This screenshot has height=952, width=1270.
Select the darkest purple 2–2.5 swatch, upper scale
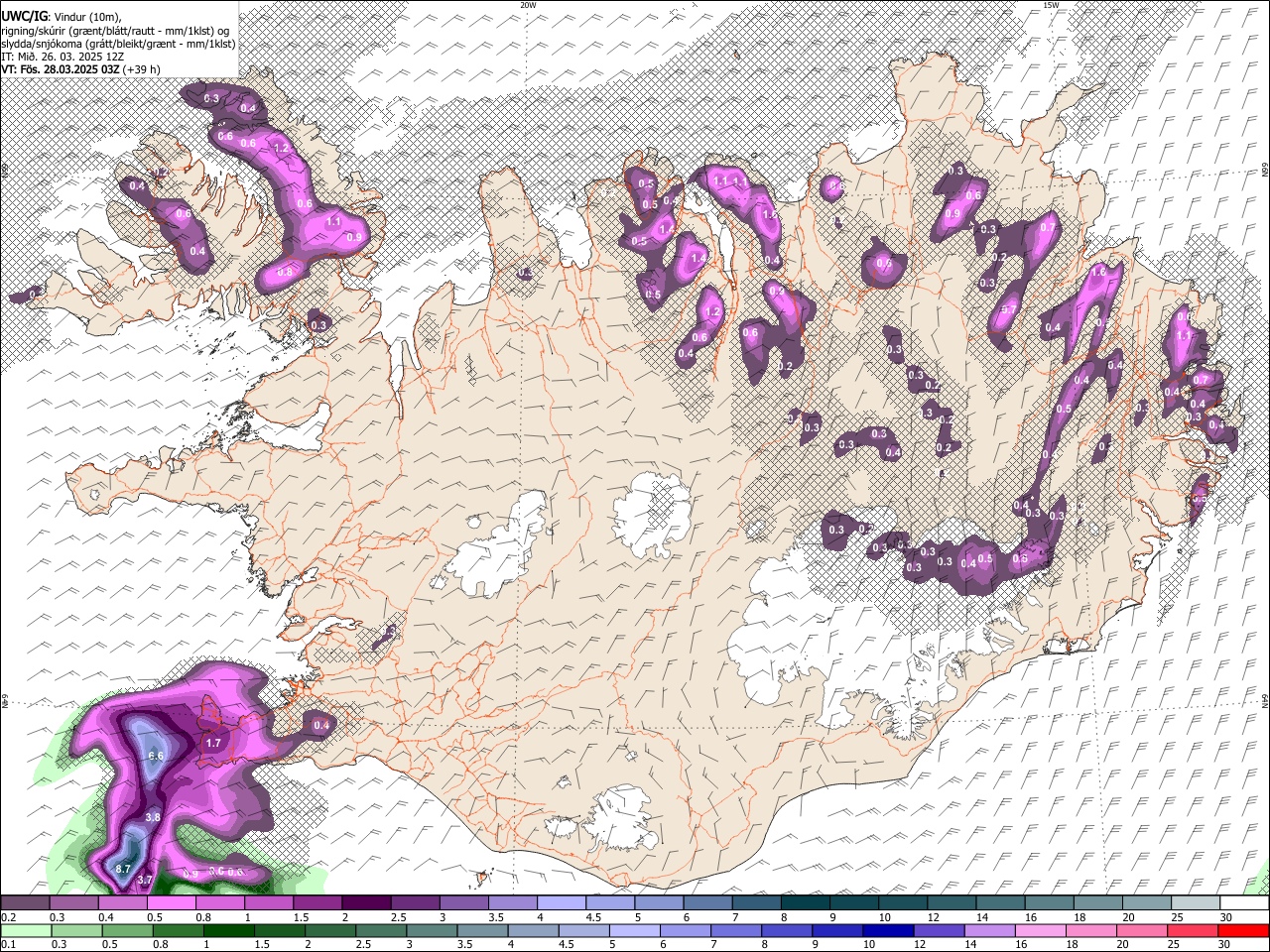[366, 902]
